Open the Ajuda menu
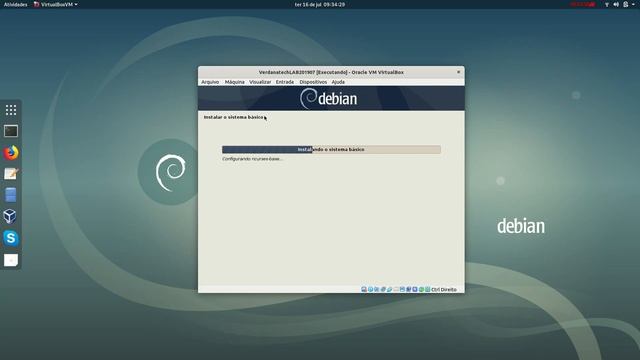This screenshot has width=640, height=360. click(x=338, y=82)
